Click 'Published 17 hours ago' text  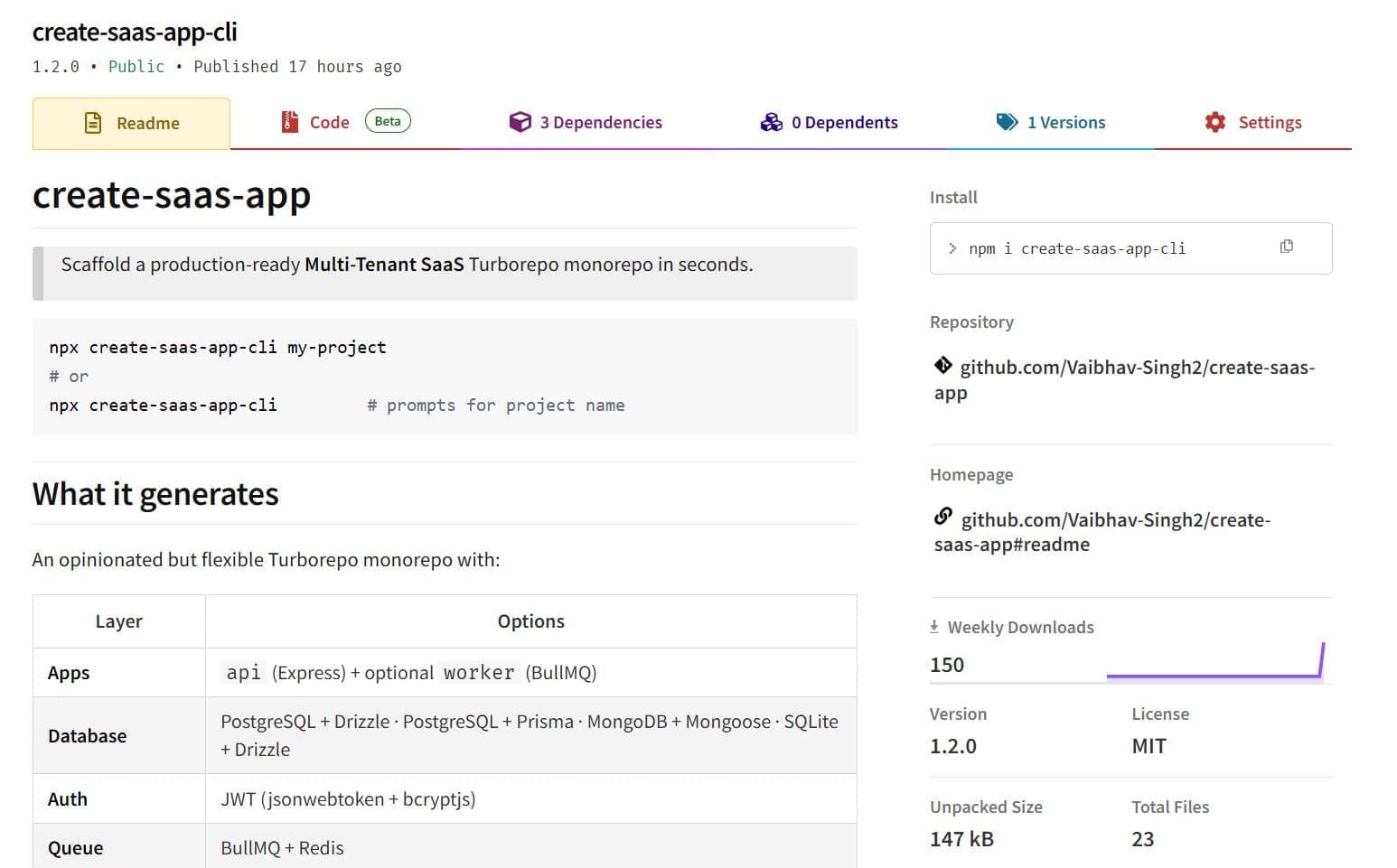click(x=297, y=67)
